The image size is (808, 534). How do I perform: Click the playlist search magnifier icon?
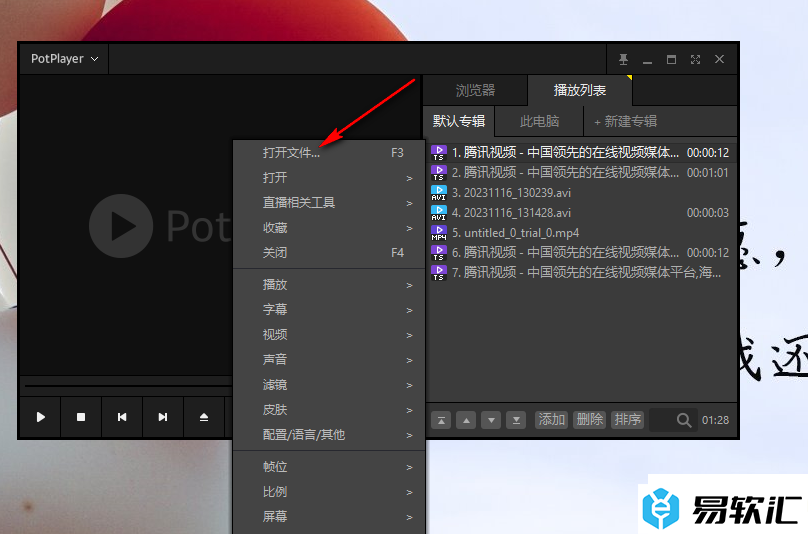pyautogui.click(x=684, y=420)
